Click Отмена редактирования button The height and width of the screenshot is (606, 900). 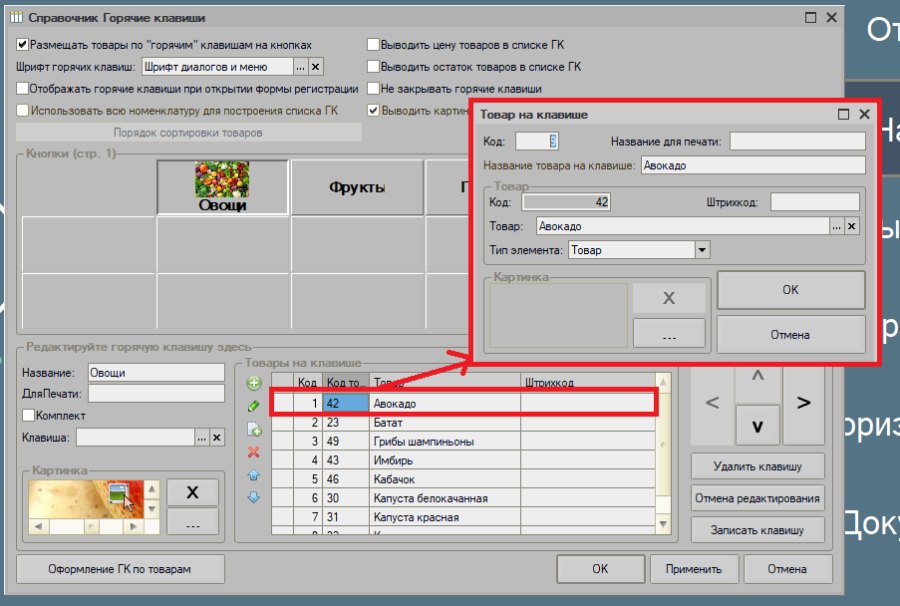758,498
